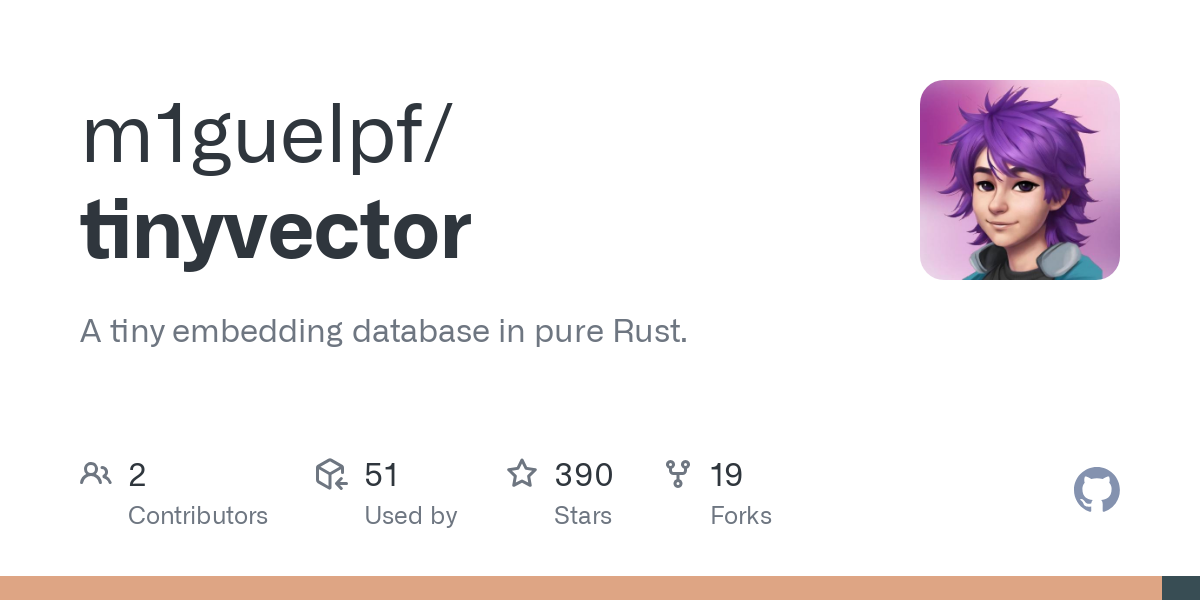Click the fork count 19

point(726,475)
